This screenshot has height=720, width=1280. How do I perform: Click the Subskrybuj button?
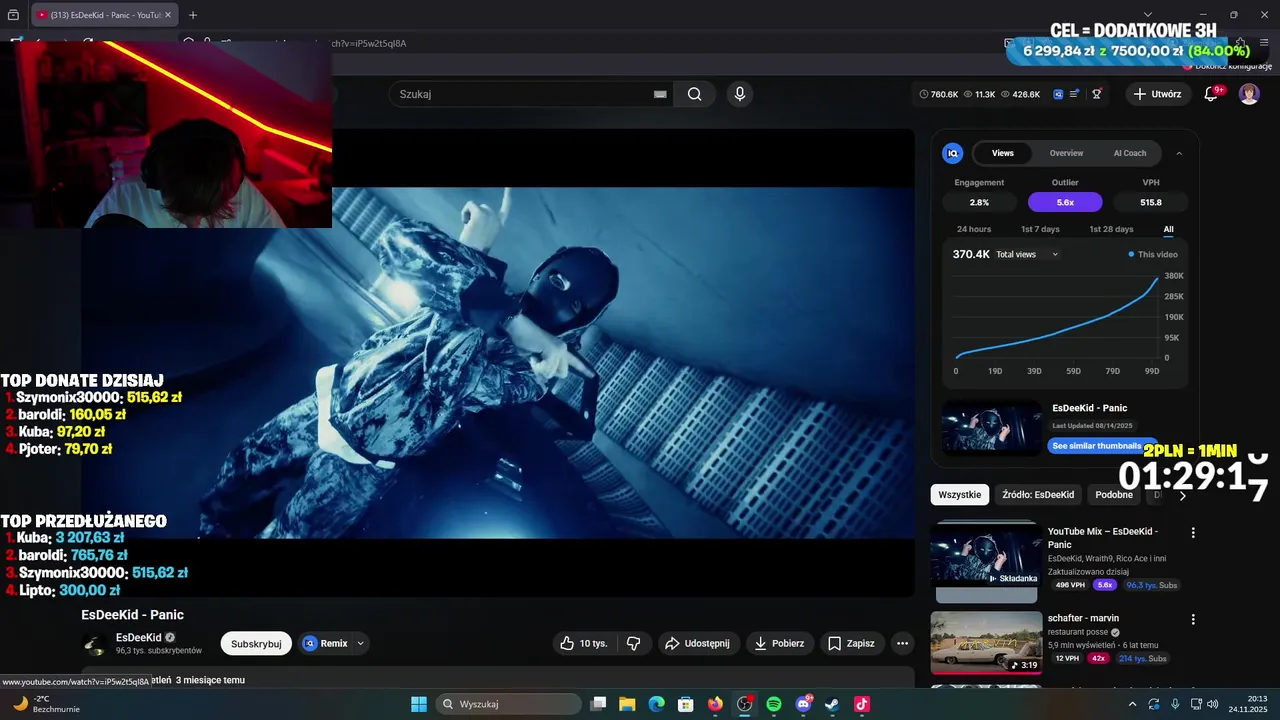(x=256, y=643)
